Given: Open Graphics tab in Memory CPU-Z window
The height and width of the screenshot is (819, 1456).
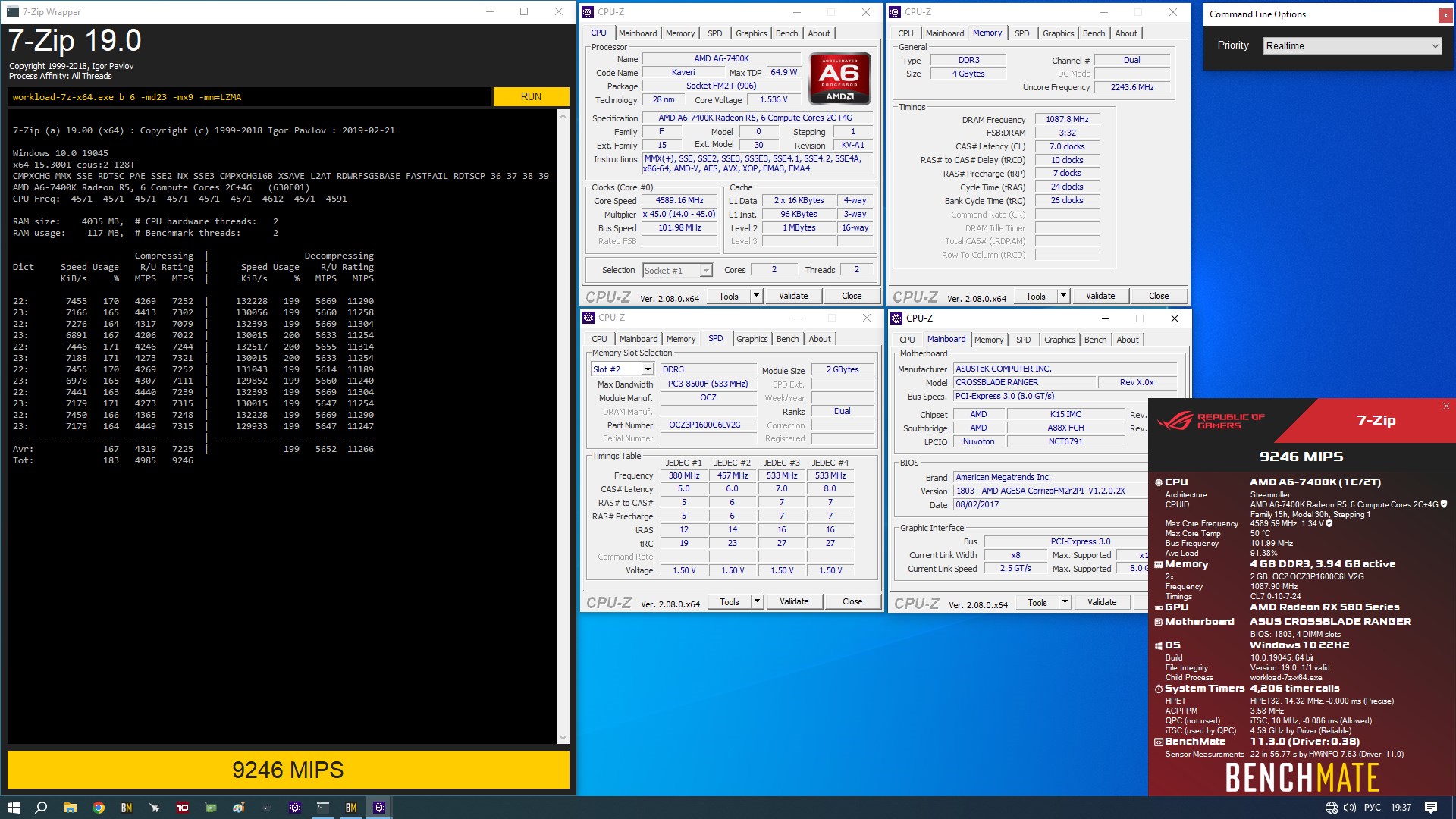Looking at the screenshot, I should coord(1058,33).
